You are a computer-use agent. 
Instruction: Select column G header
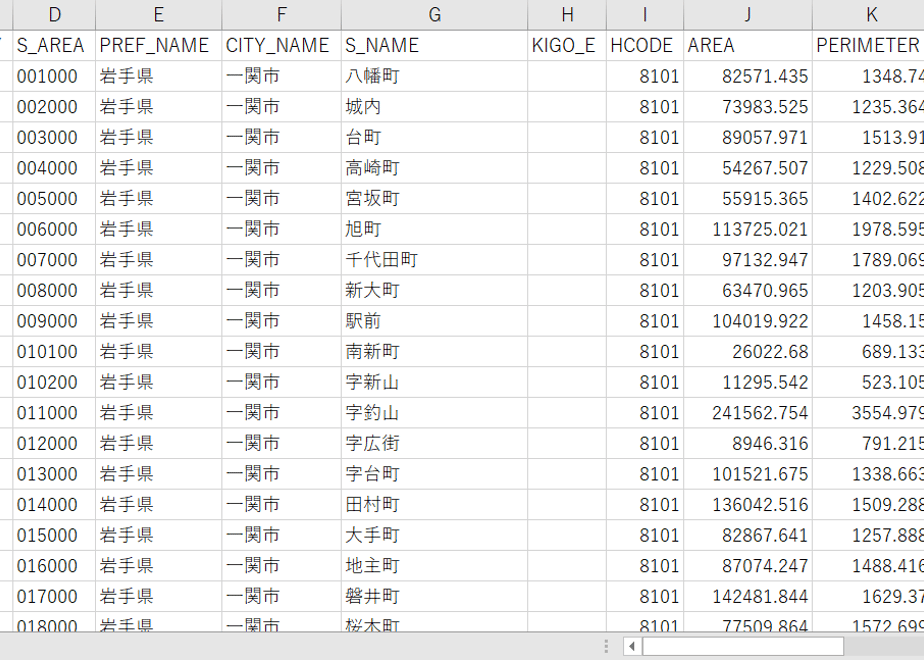point(435,15)
